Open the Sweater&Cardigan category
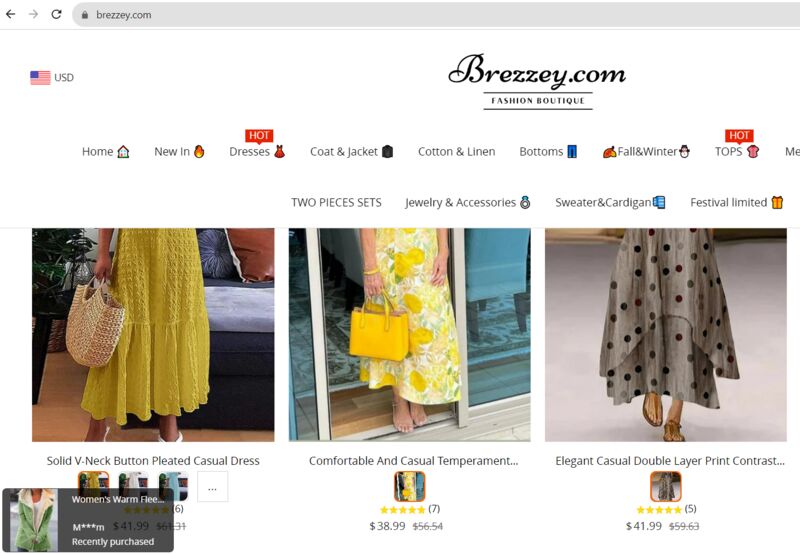The image size is (800, 554). point(610,202)
